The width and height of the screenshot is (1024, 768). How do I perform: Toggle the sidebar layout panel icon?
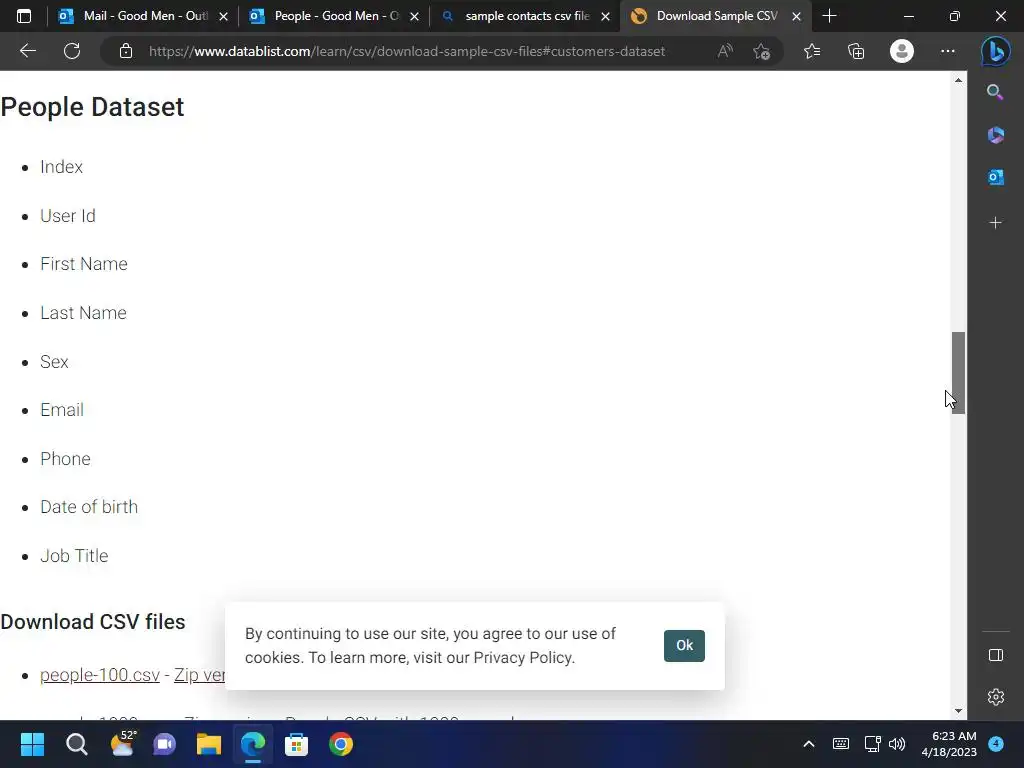click(995, 655)
